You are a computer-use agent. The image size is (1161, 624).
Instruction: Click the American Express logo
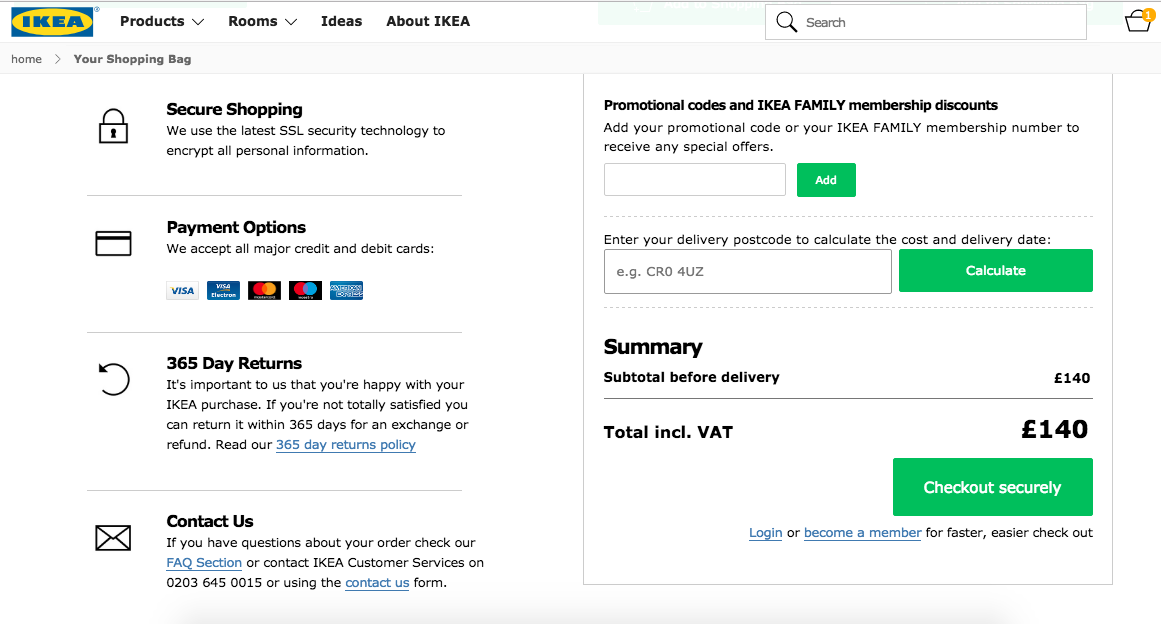(347, 290)
